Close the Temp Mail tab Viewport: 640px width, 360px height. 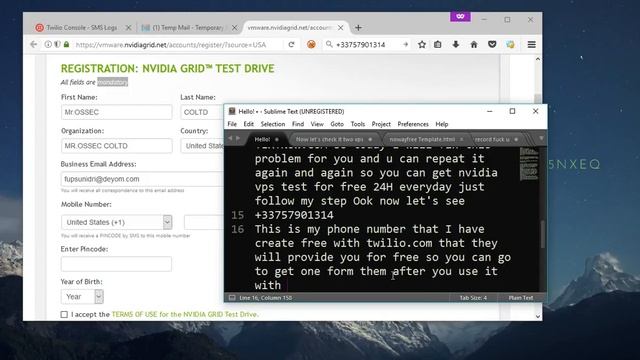234,28
